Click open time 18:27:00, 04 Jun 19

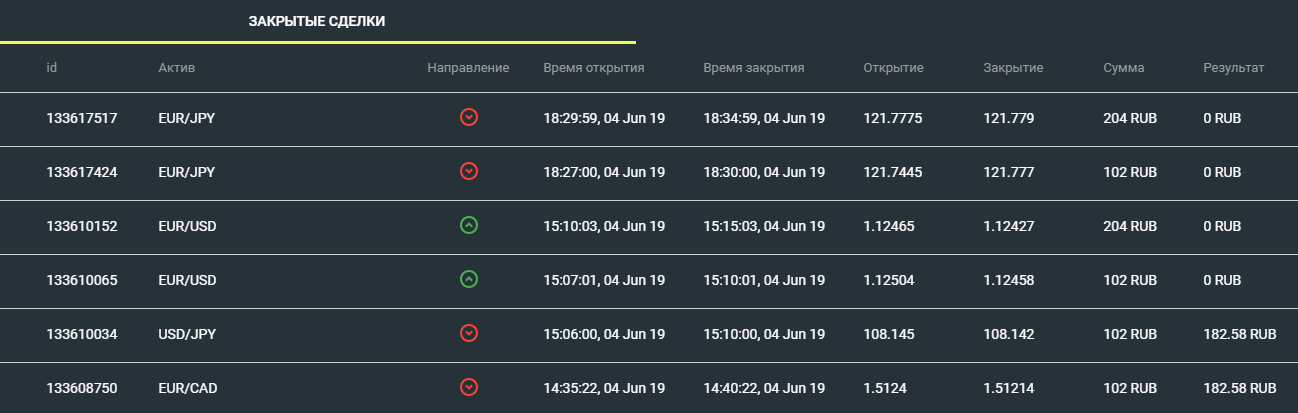tap(604, 172)
